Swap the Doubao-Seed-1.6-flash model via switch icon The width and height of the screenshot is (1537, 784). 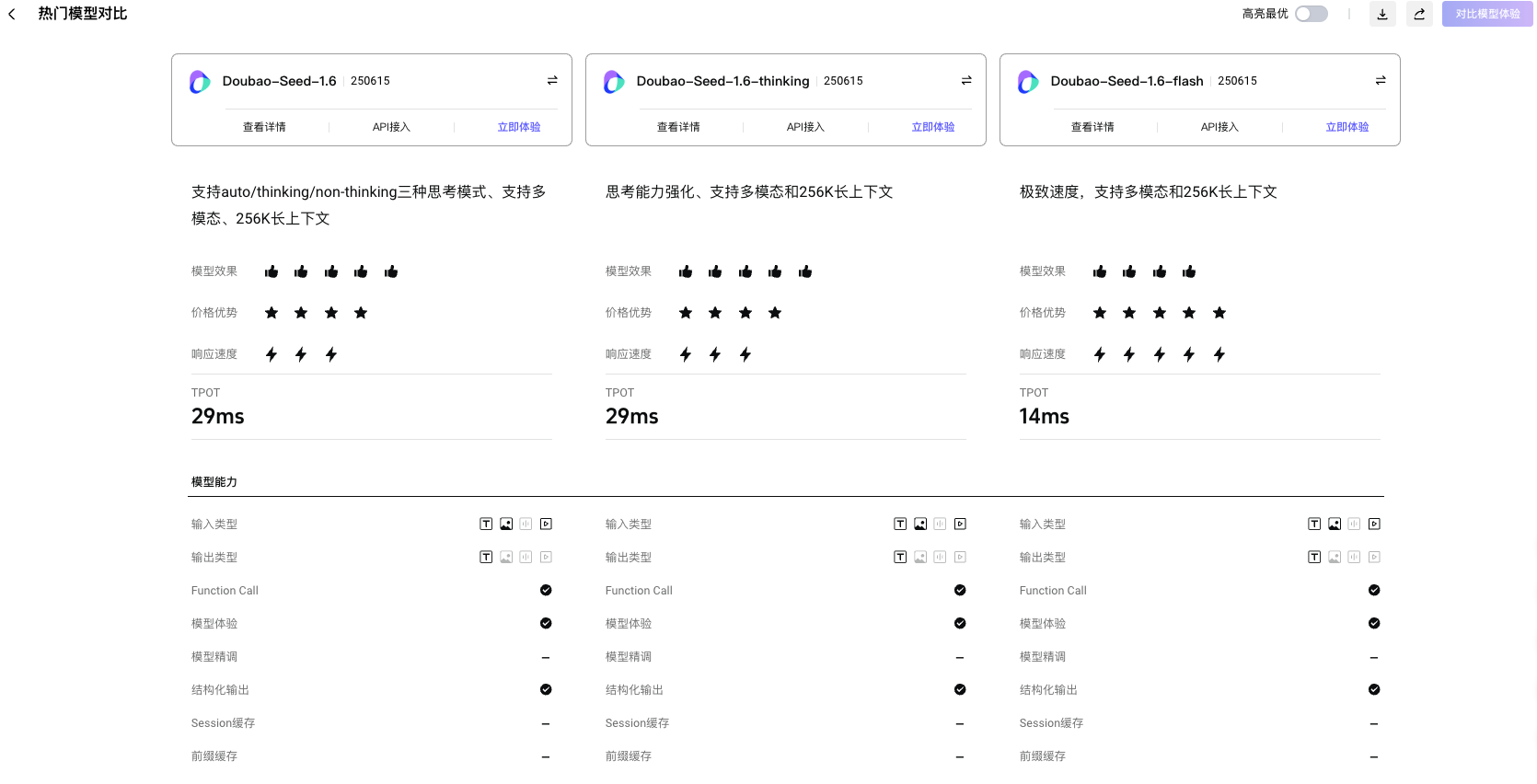1381,81
